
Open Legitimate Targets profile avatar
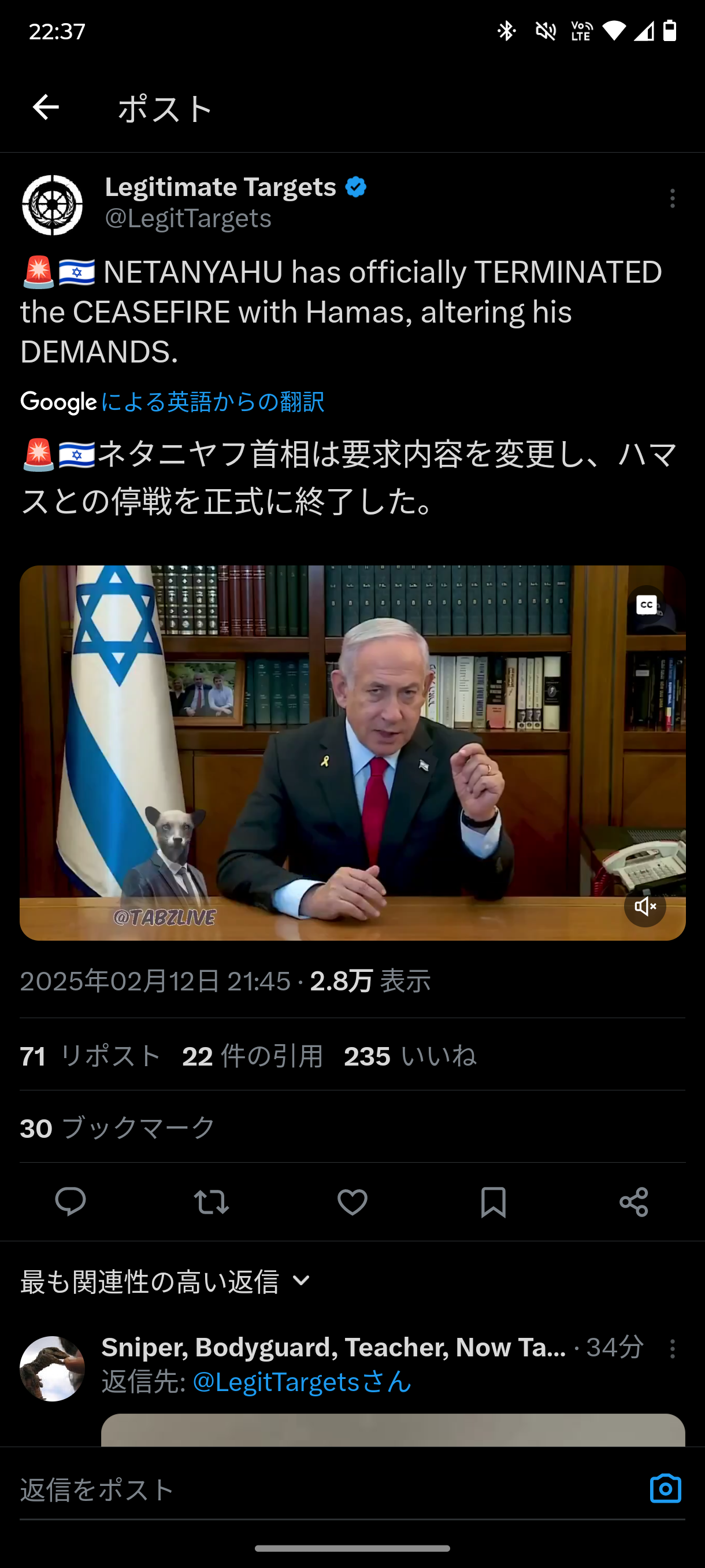pyautogui.click(x=53, y=205)
